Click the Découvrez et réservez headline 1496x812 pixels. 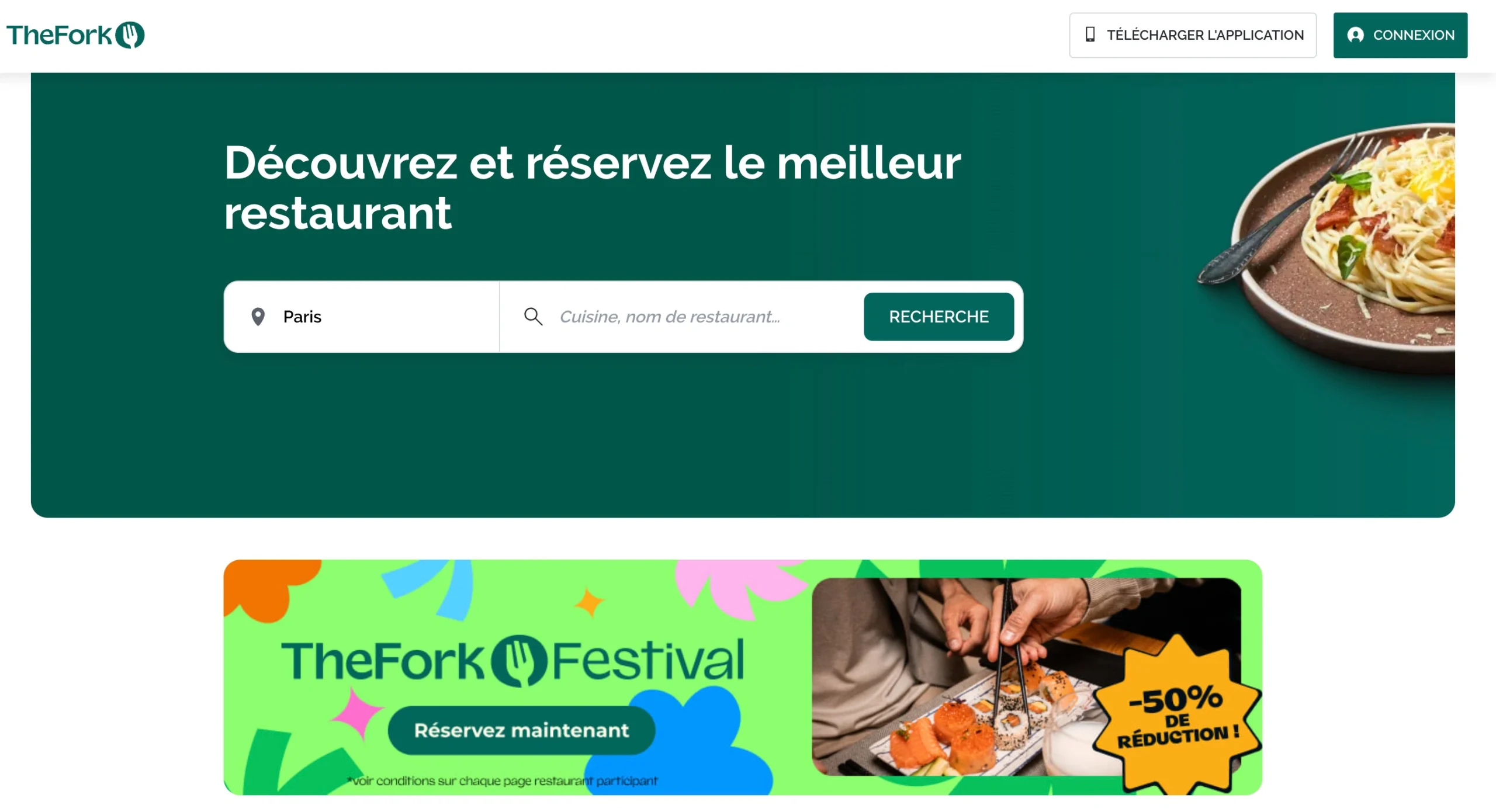tap(593, 188)
